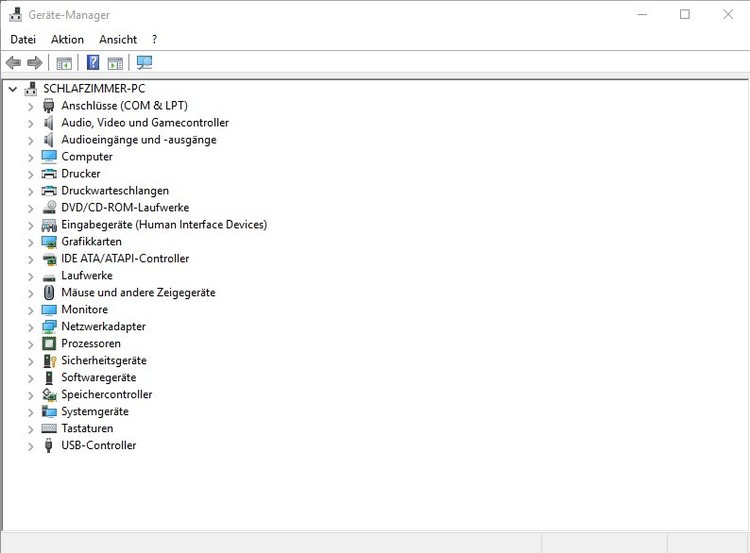The image size is (750, 553).
Task: Click the Forward arrow toolbar icon
Action: (35, 63)
